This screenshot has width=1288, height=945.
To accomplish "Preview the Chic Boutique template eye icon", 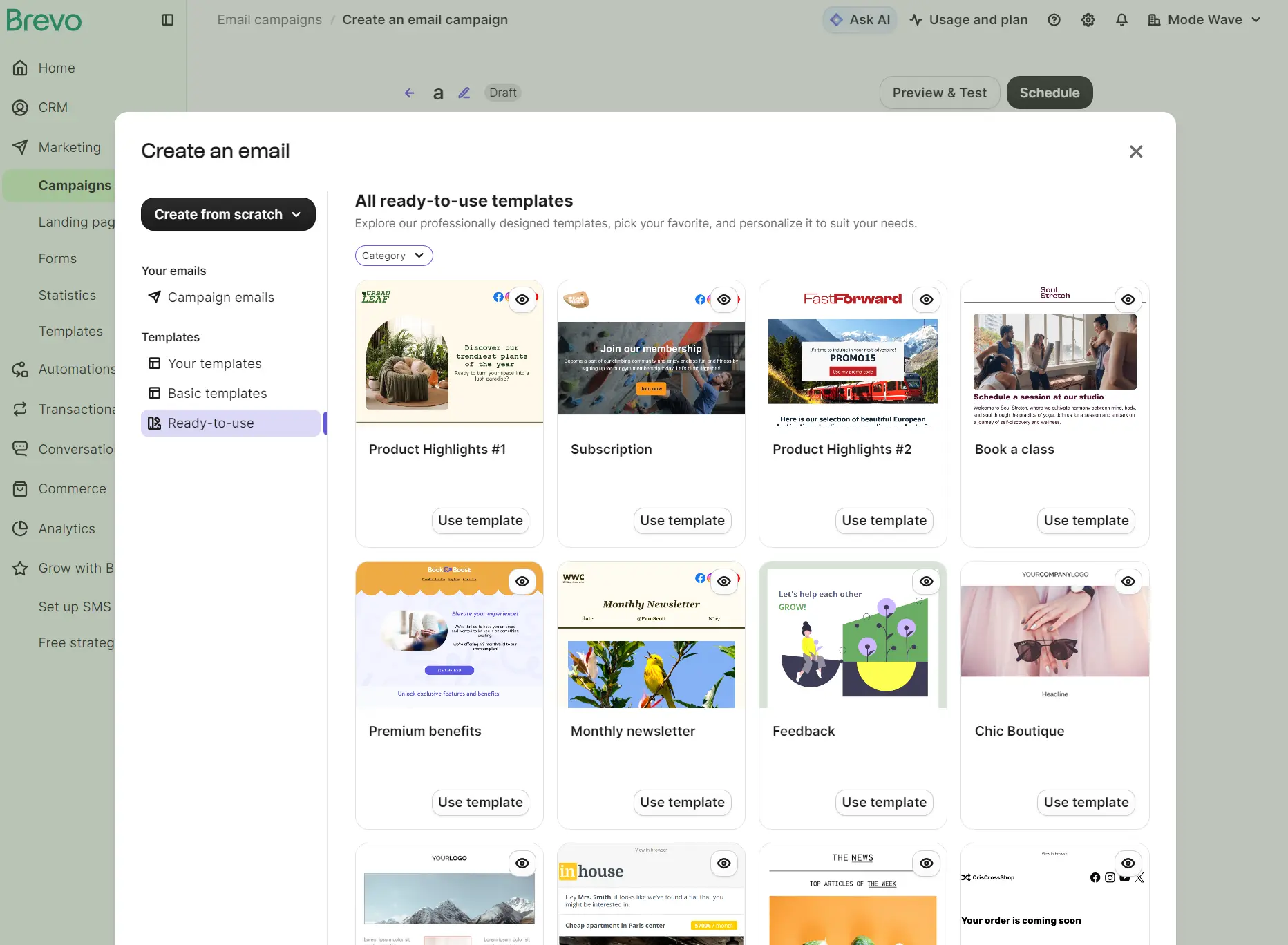I will click(x=1128, y=582).
